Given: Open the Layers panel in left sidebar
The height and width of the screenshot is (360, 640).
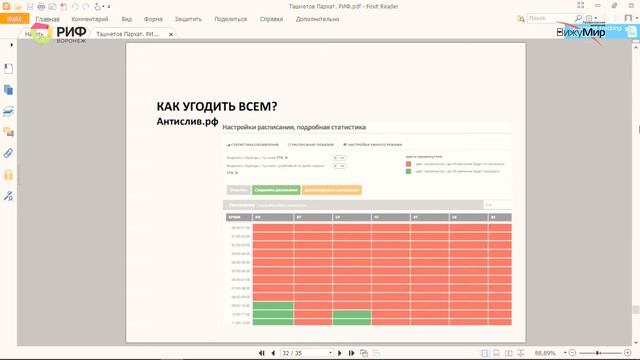Looking at the screenshot, I should click(9, 111).
